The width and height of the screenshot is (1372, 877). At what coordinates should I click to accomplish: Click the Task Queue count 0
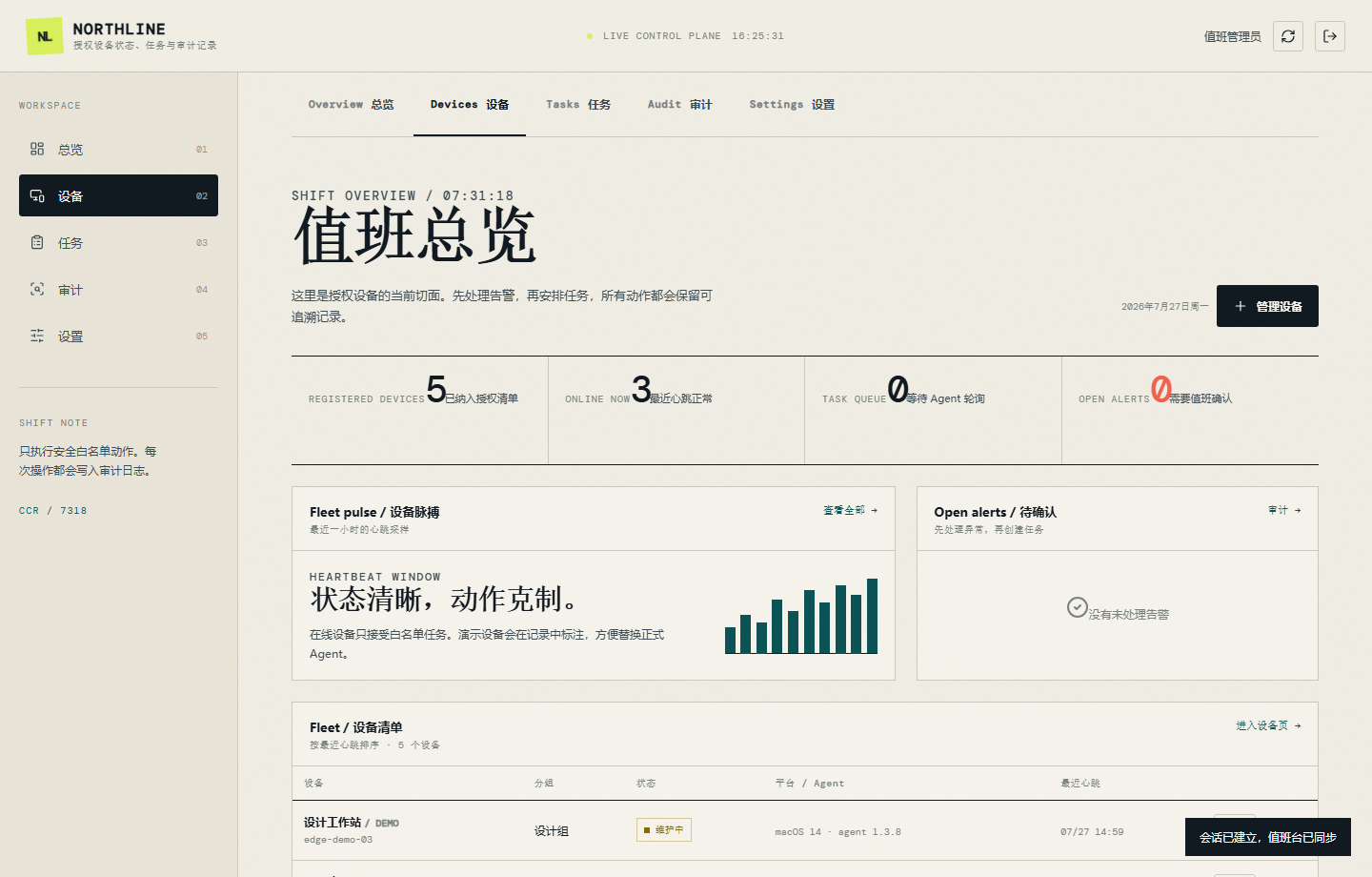tap(898, 389)
